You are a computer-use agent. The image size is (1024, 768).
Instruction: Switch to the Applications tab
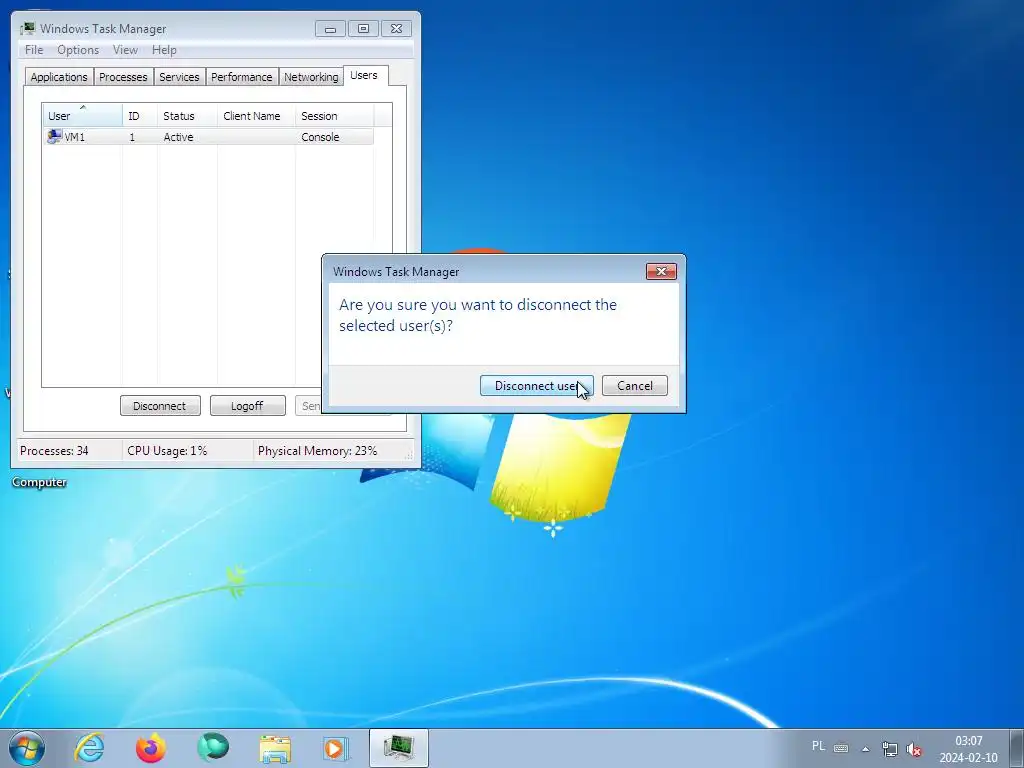(59, 76)
